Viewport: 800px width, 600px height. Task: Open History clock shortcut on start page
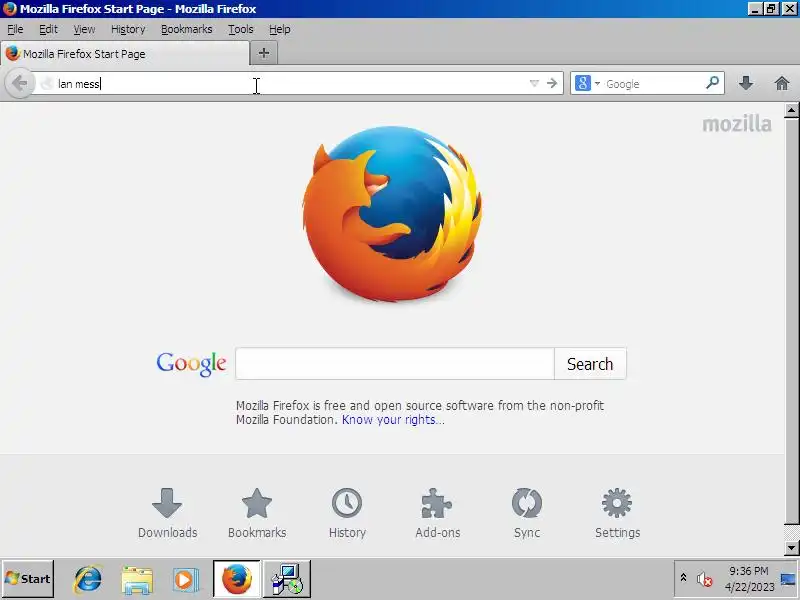point(347,513)
